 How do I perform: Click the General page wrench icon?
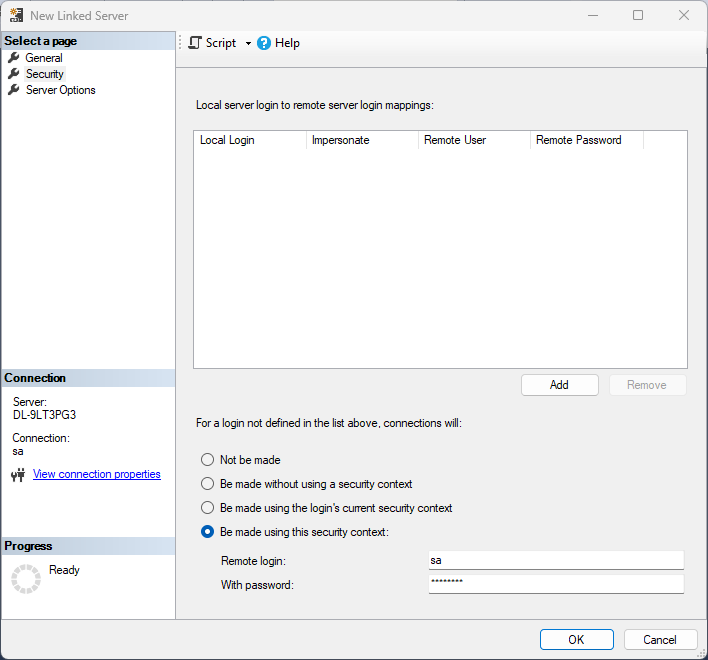pyautogui.click(x=14, y=58)
